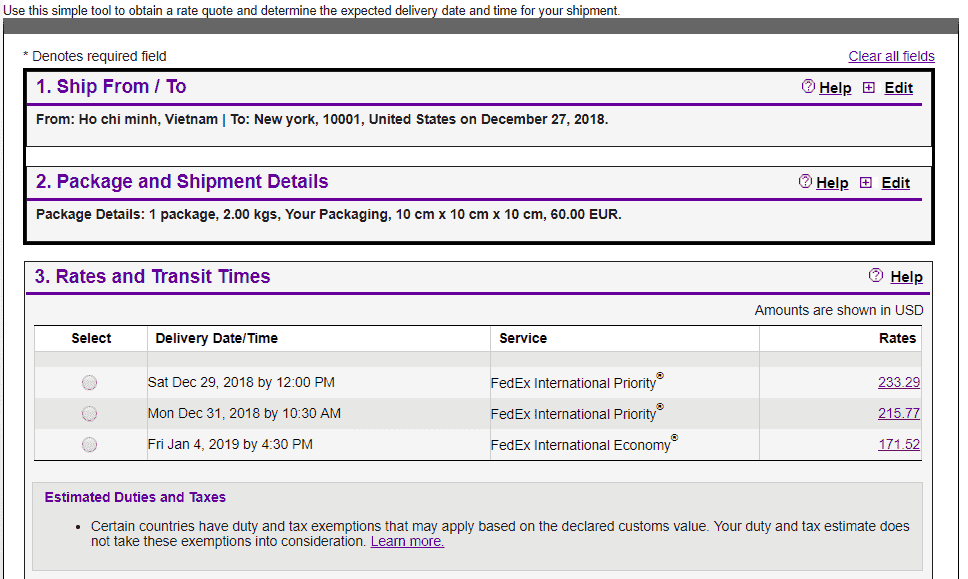
Task: Choose the Mon Dec 31 delivery radio option
Action: (90, 414)
